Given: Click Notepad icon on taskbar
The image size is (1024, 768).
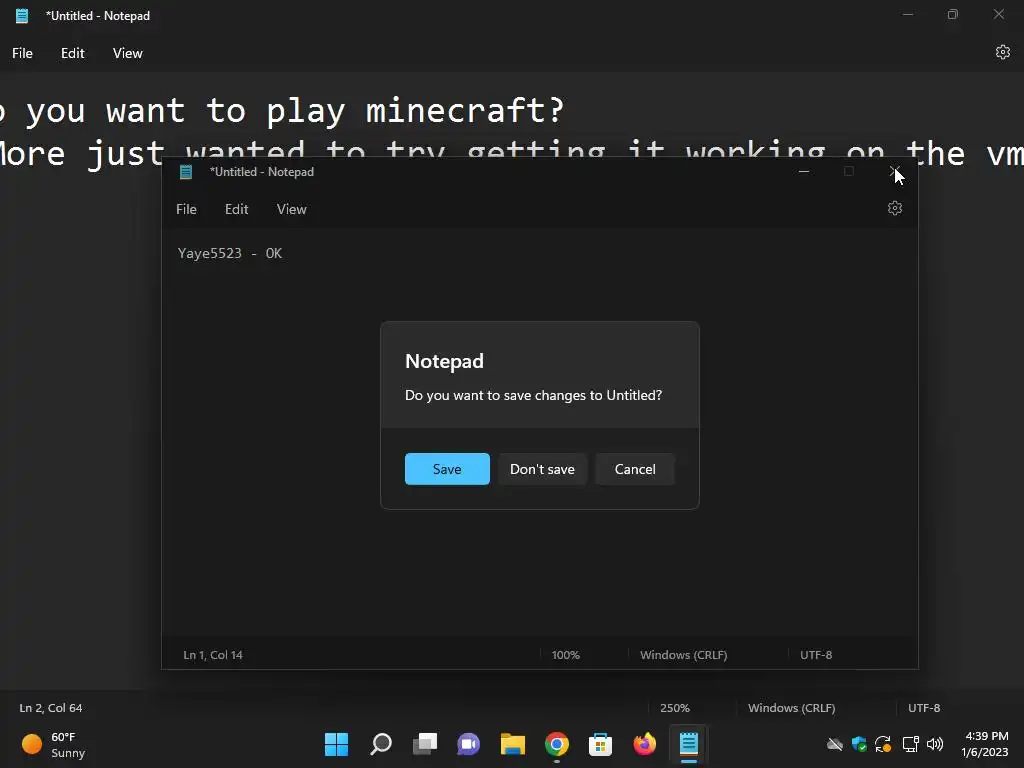Looking at the screenshot, I should [688, 744].
